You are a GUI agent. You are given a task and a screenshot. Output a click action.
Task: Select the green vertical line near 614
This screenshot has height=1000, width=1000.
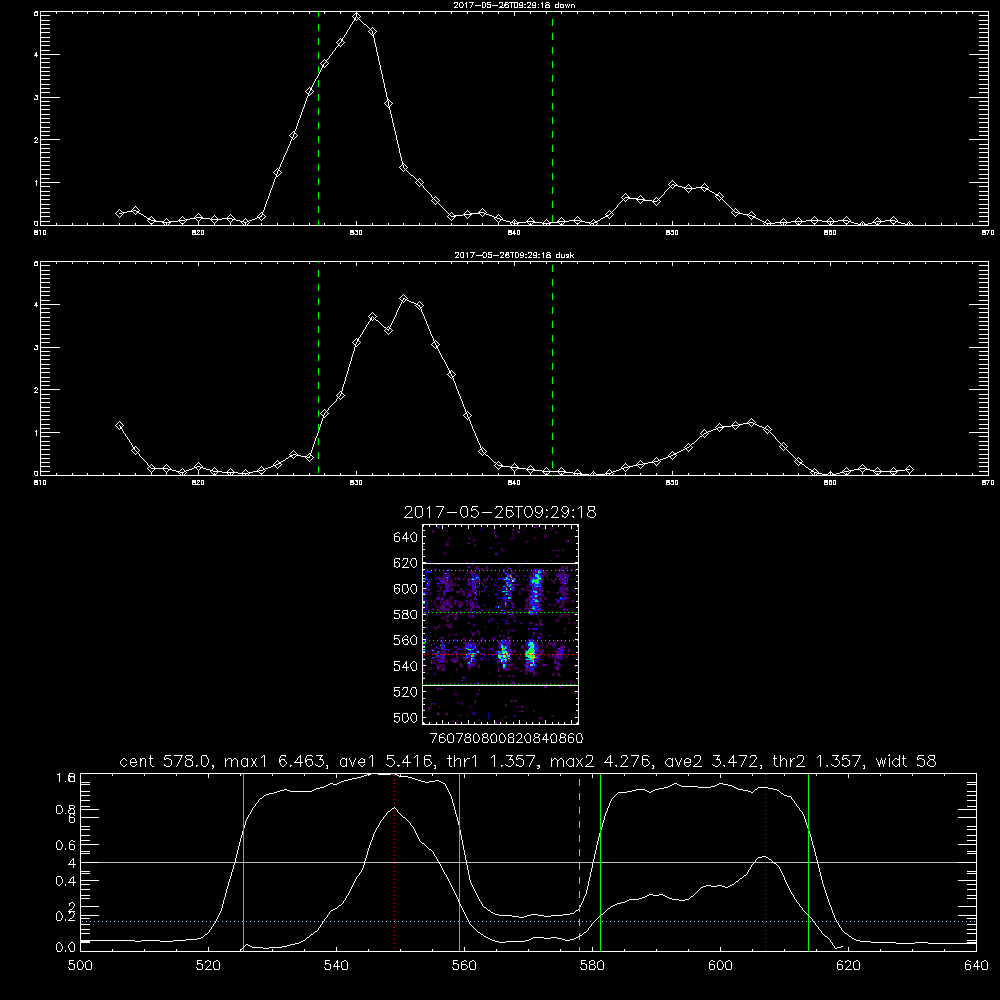(x=808, y=861)
